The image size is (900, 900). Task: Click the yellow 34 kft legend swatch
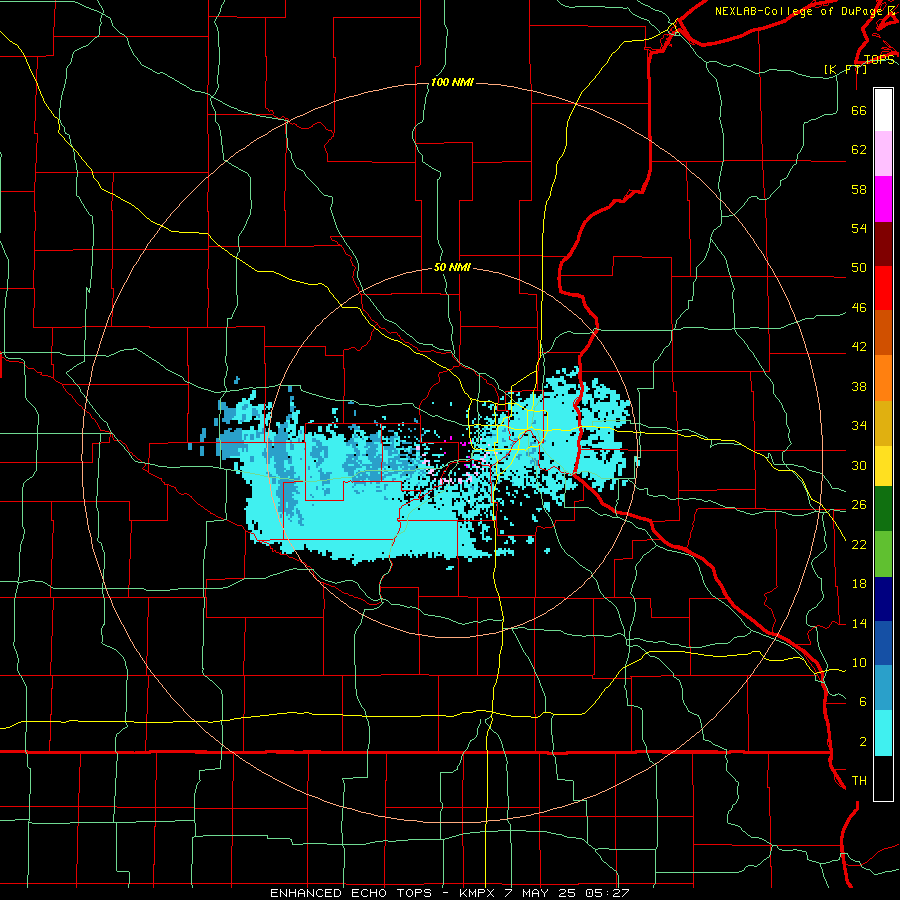click(x=883, y=466)
